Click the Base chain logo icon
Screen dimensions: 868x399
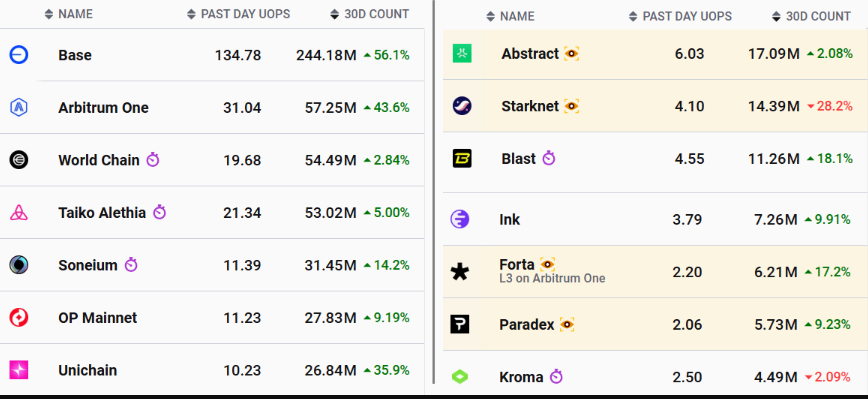tap(19, 55)
